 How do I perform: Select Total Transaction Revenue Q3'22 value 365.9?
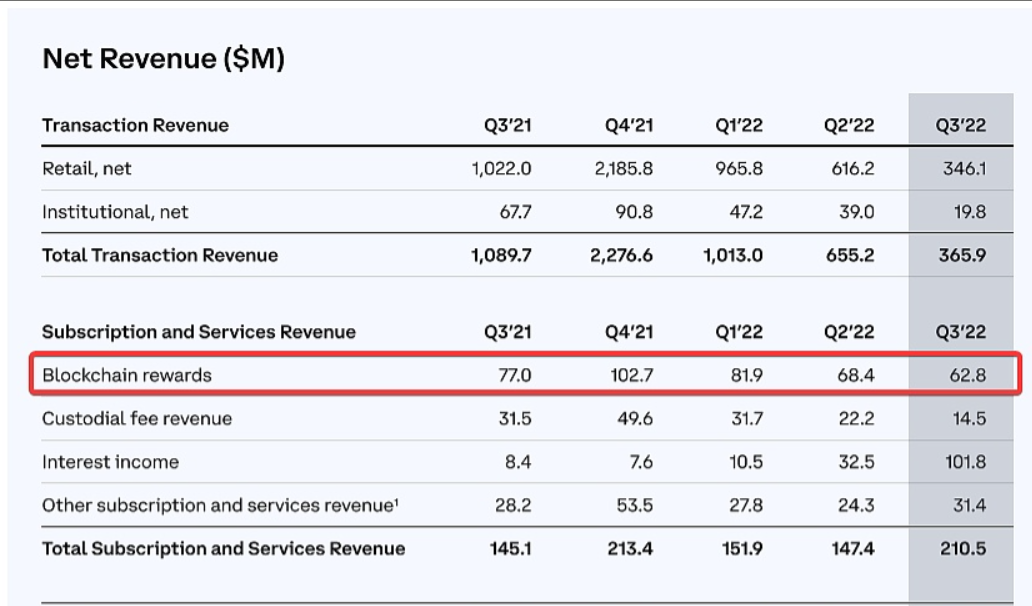pyautogui.click(x=963, y=255)
